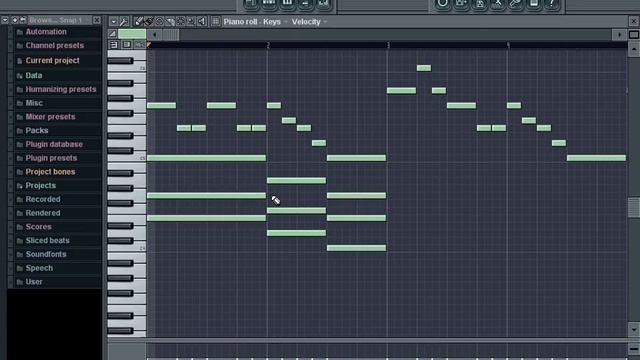Select the Delete tool in piano roll toolbar
This screenshot has height=360, width=640.
[x=160, y=22]
